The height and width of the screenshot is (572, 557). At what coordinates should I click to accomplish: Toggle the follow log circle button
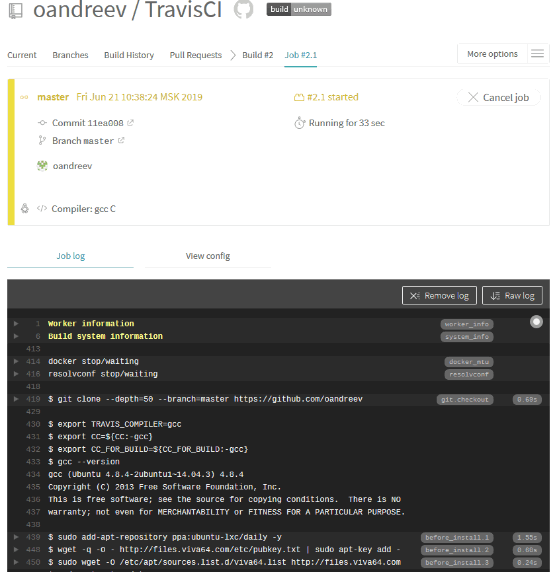pos(536,322)
